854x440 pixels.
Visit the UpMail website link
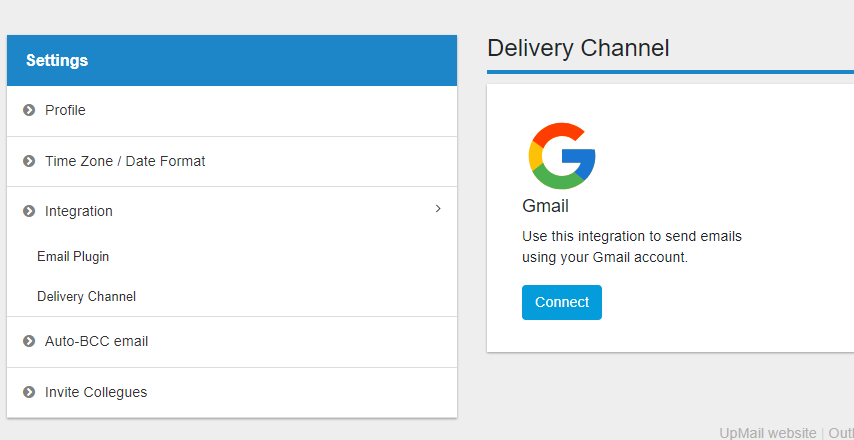(x=767, y=433)
